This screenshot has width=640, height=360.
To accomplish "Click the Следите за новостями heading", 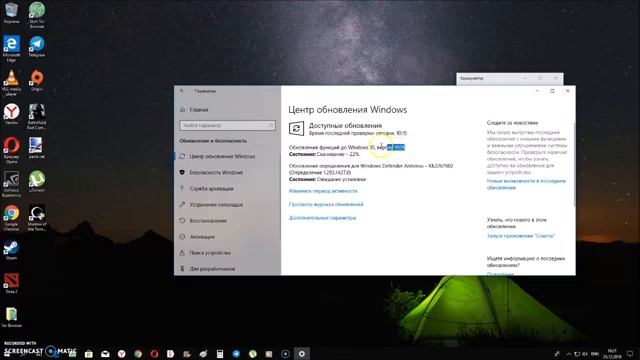I will coord(512,122).
